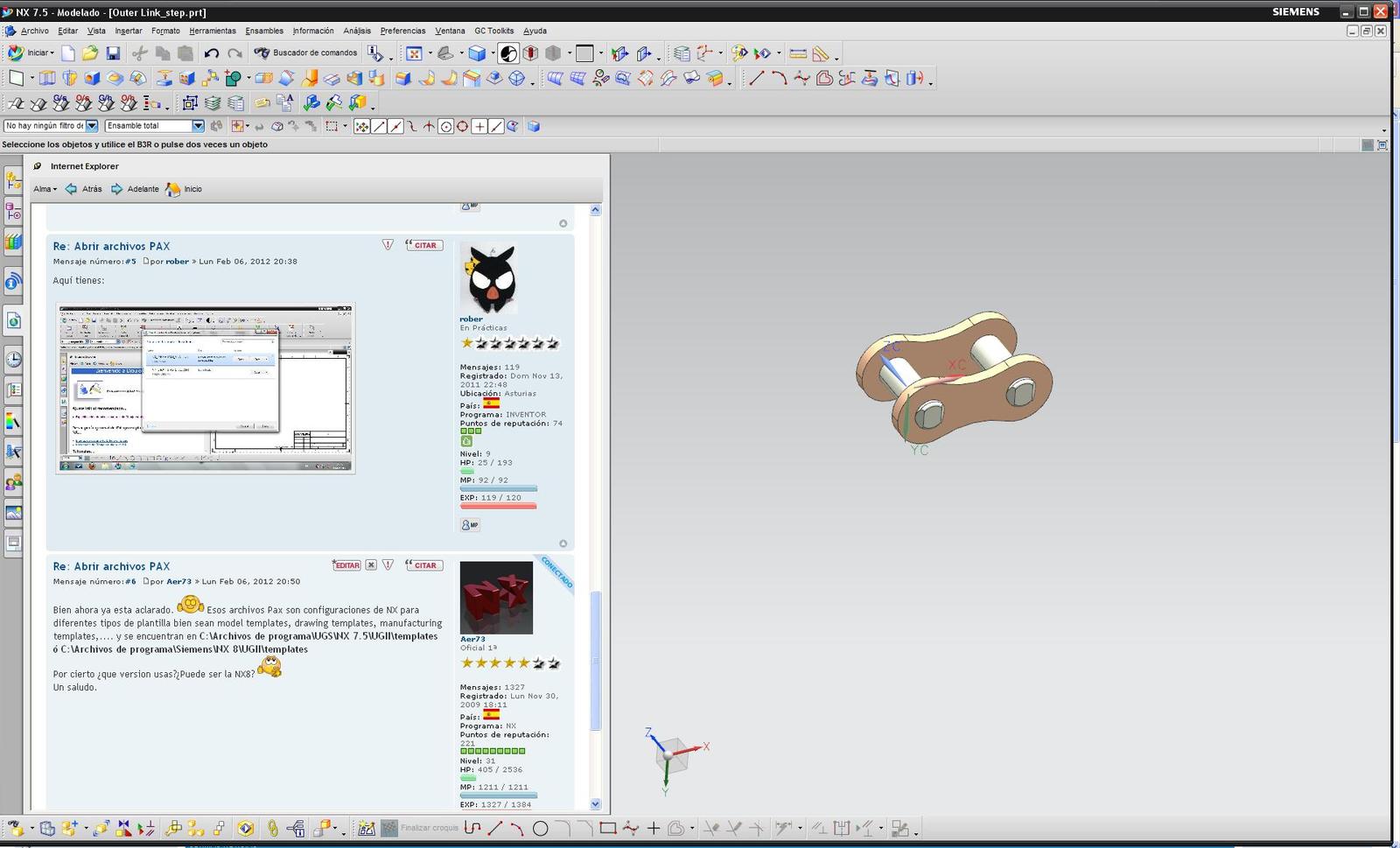
Task: Open the Insertar menu
Action: click(x=129, y=31)
